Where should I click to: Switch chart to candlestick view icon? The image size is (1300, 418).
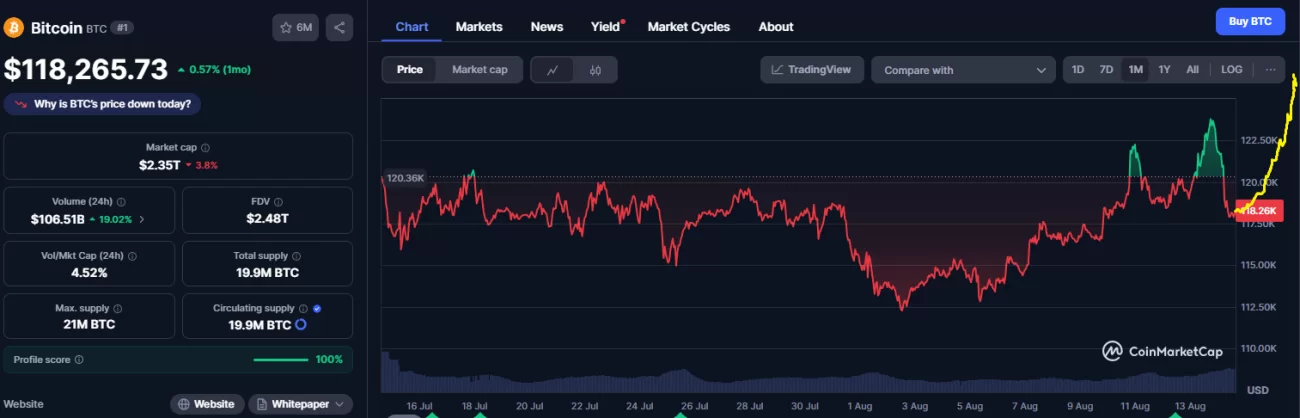[595, 70]
